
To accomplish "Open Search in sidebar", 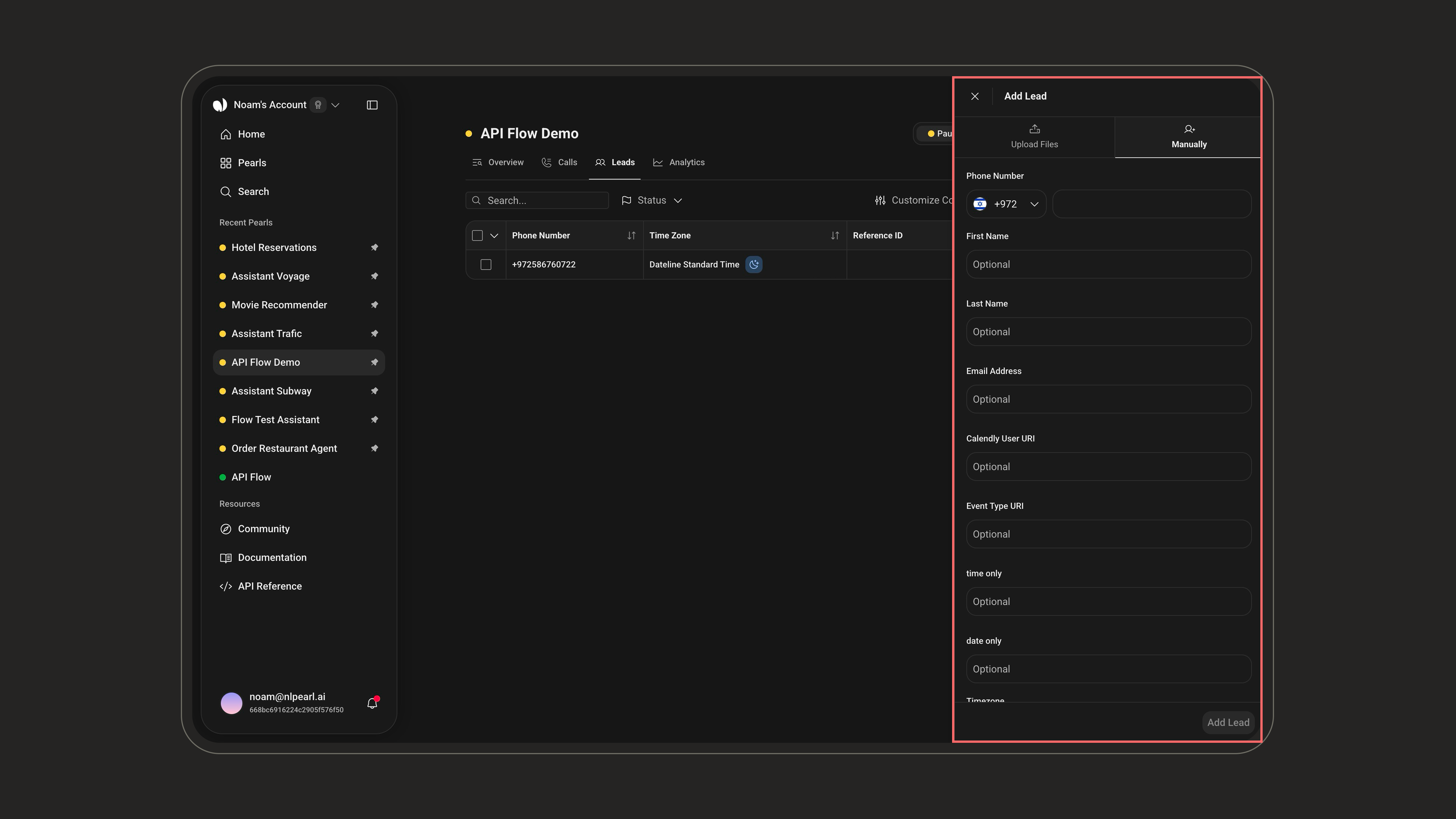I will pos(298,192).
